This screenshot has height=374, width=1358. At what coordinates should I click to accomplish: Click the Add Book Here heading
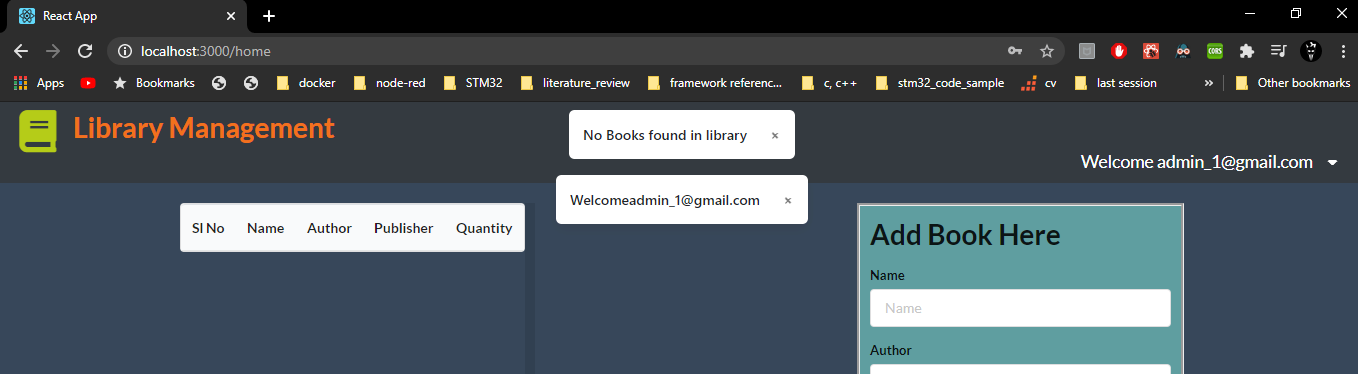(x=965, y=235)
